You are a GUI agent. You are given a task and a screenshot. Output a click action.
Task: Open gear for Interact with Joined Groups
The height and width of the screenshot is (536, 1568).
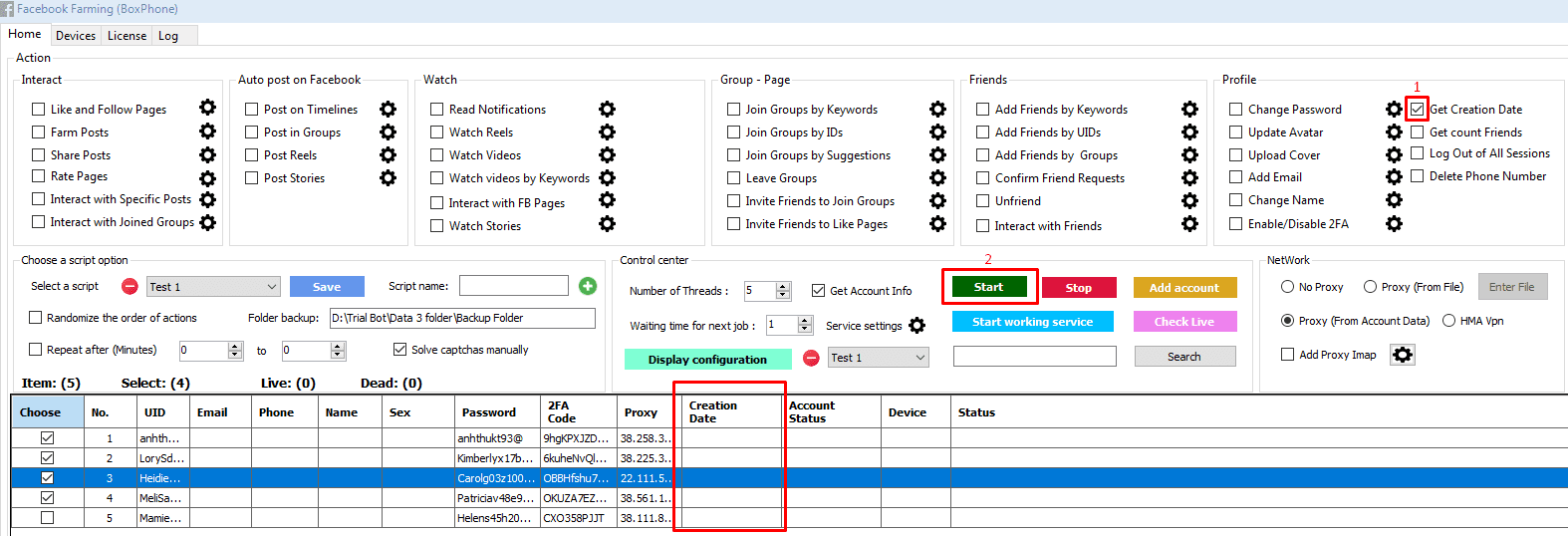tap(207, 222)
